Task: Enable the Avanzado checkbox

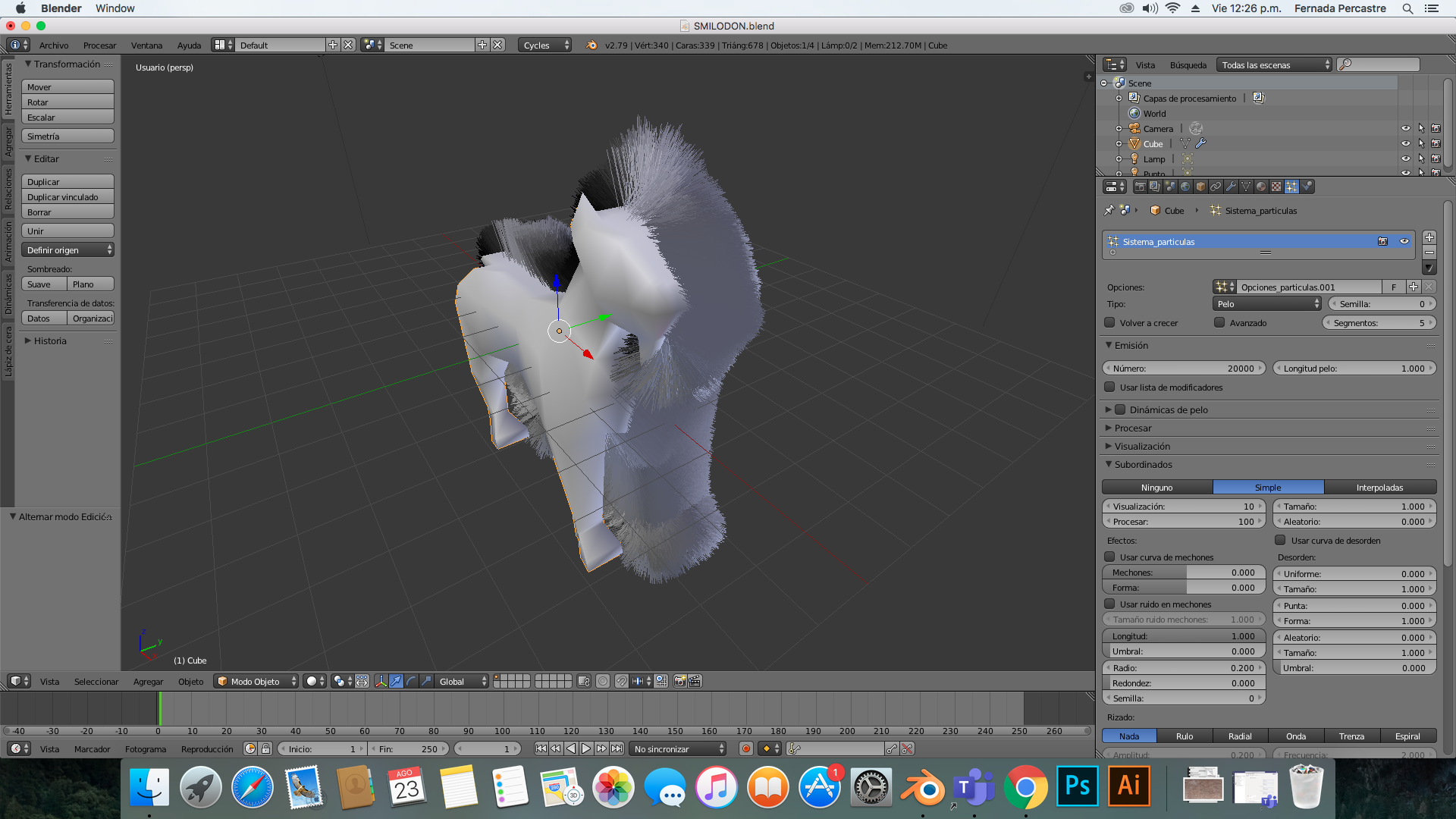Action: pyautogui.click(x=1219, y=322)
